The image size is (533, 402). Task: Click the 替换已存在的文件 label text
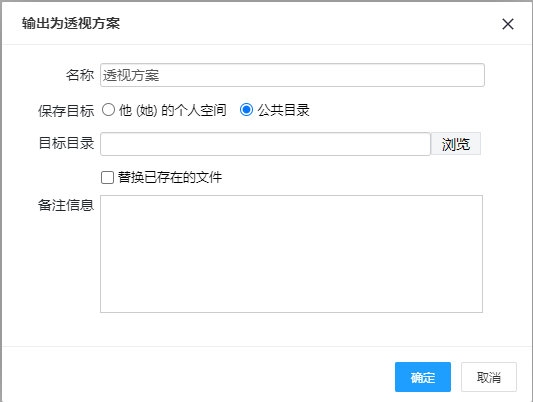point(170,177)
